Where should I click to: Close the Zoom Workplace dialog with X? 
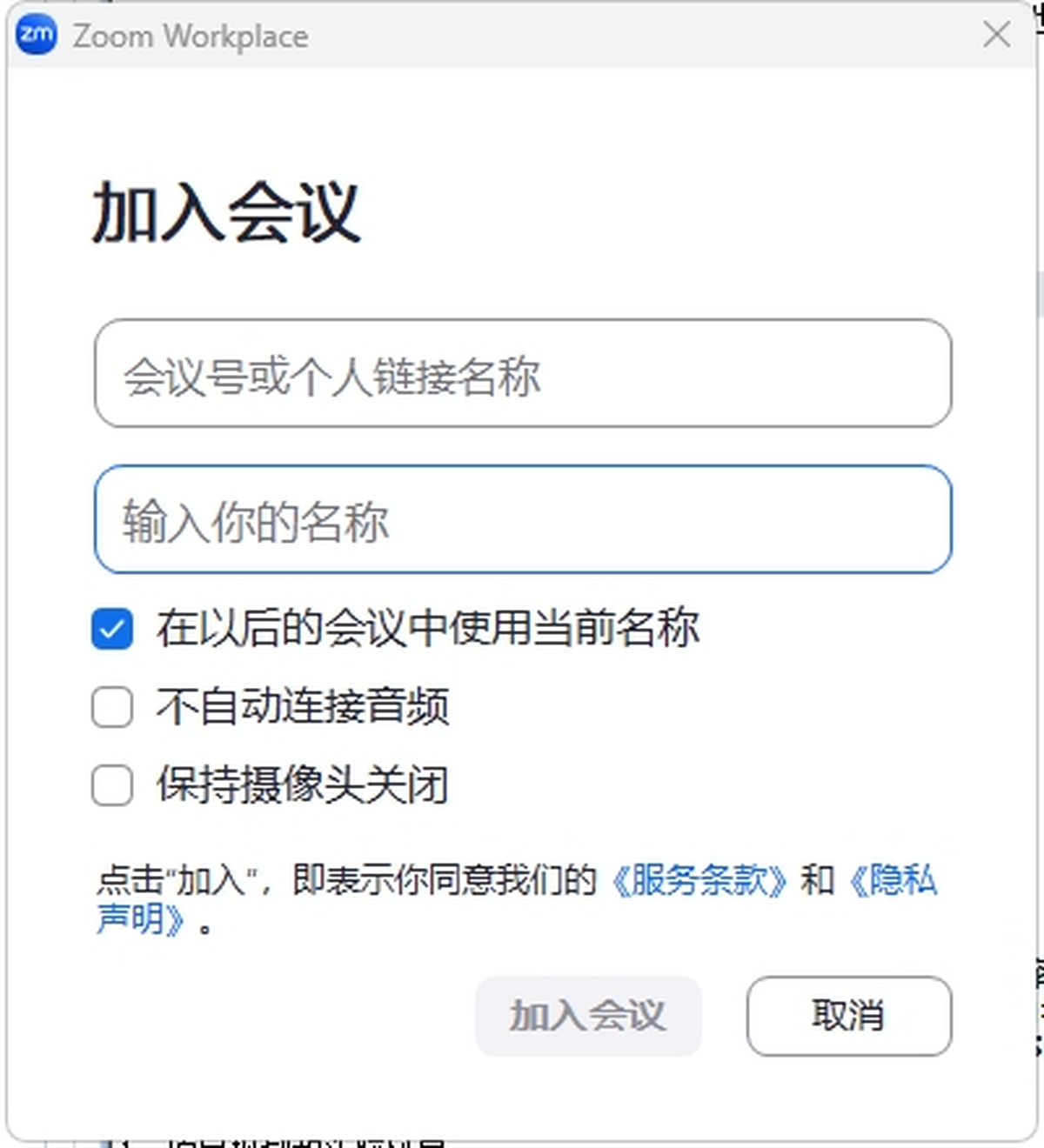pos(996,36)
